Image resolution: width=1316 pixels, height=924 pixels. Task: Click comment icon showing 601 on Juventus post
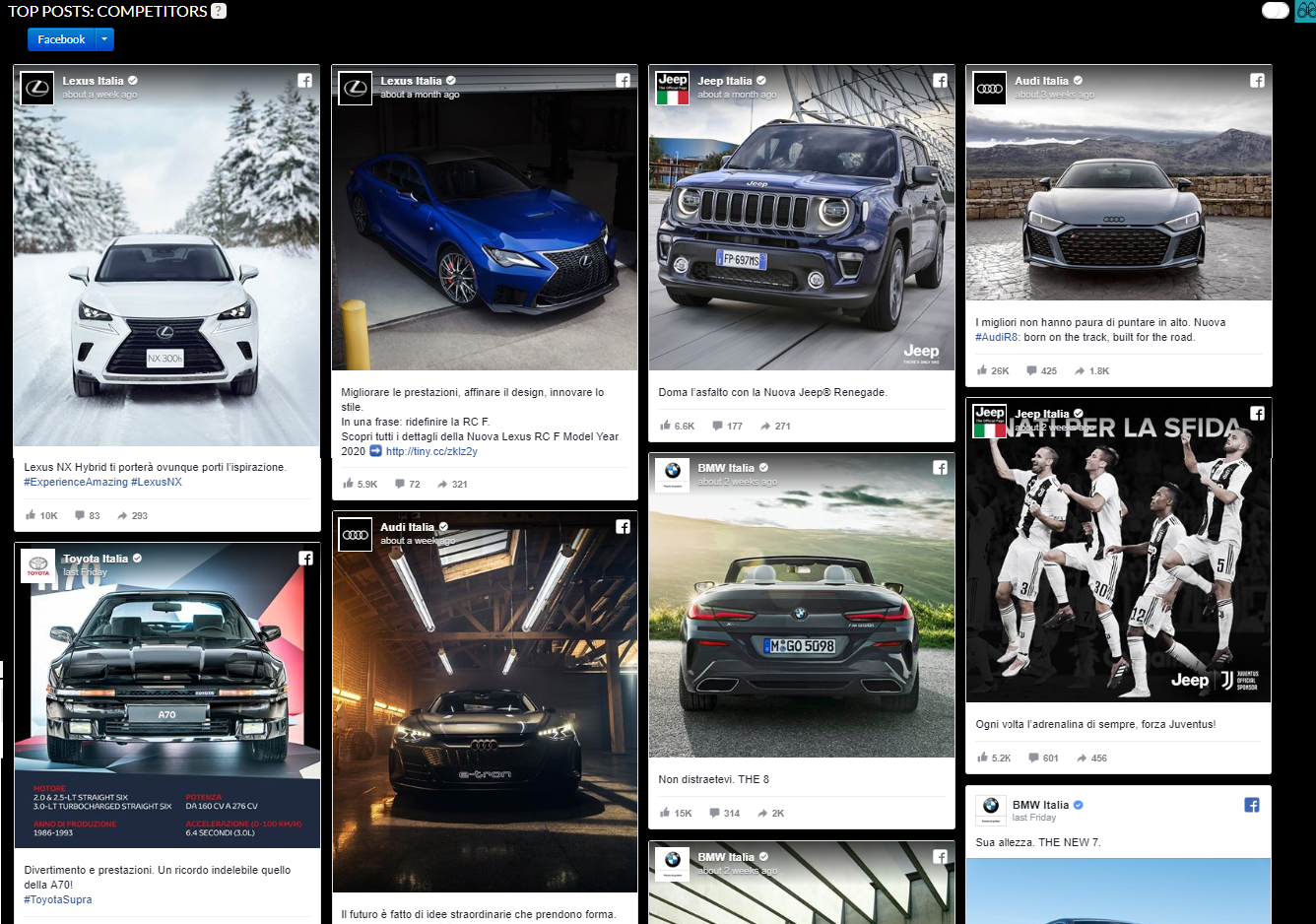[1033, 759]
